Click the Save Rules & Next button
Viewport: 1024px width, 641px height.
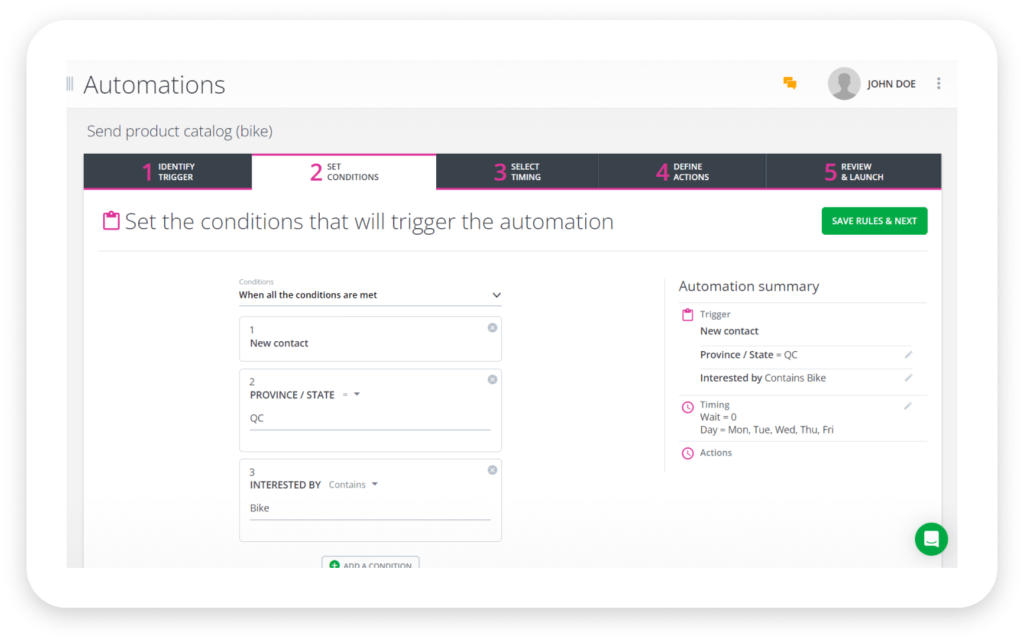[x=874, y=220]
